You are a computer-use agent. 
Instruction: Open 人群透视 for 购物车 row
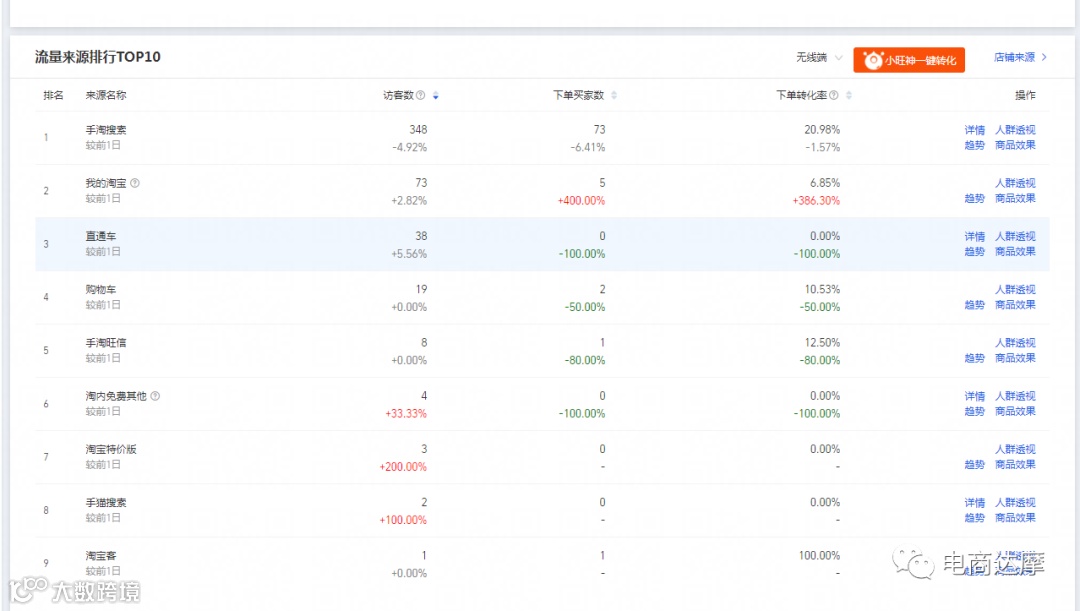[1015, 289]
